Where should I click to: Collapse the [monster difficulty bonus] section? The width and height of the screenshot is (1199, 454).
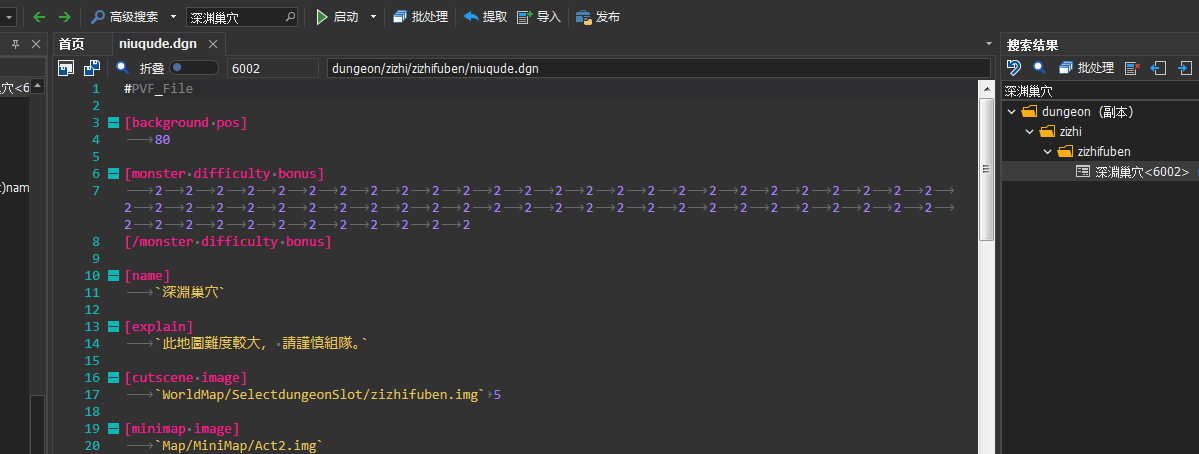tap(113, 174)
